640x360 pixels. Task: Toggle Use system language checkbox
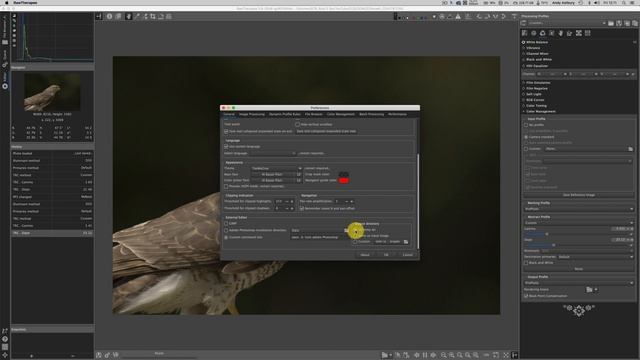click(x=226, y=147)
